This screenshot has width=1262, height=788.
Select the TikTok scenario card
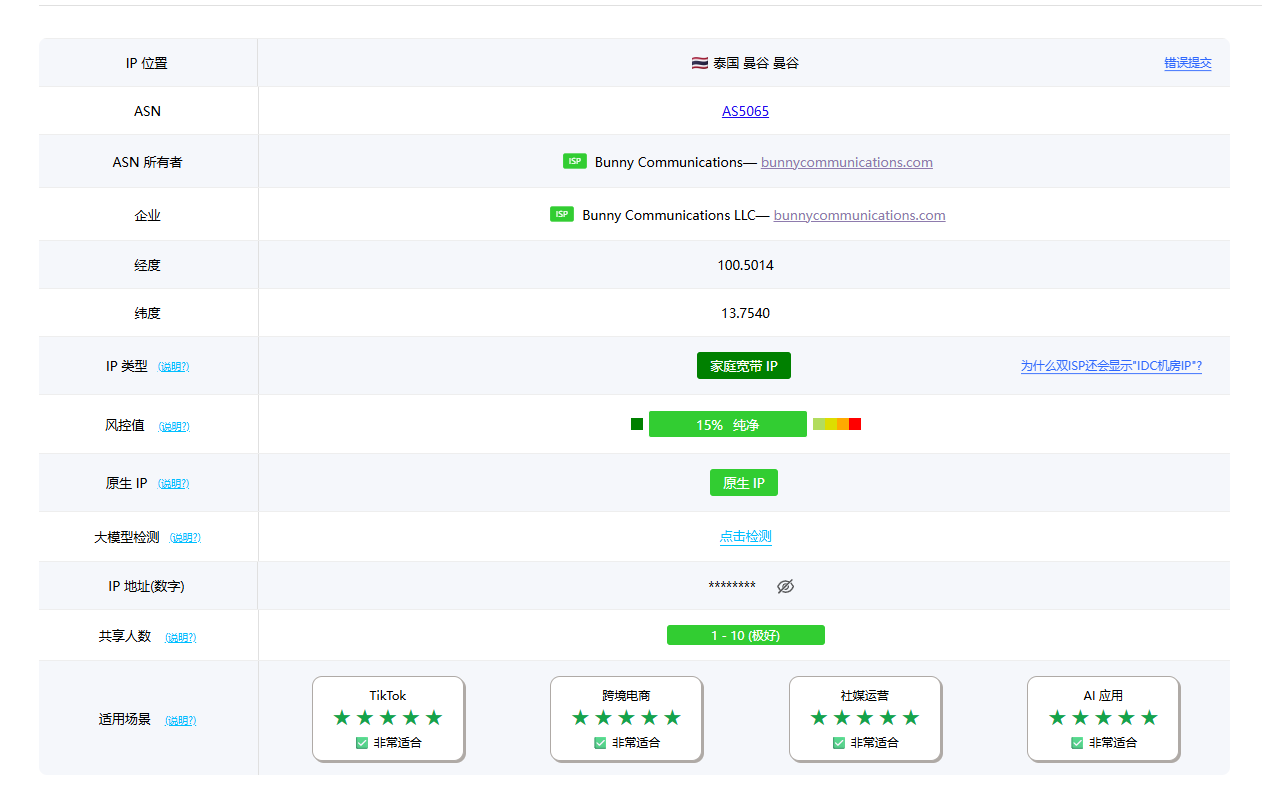388,718
